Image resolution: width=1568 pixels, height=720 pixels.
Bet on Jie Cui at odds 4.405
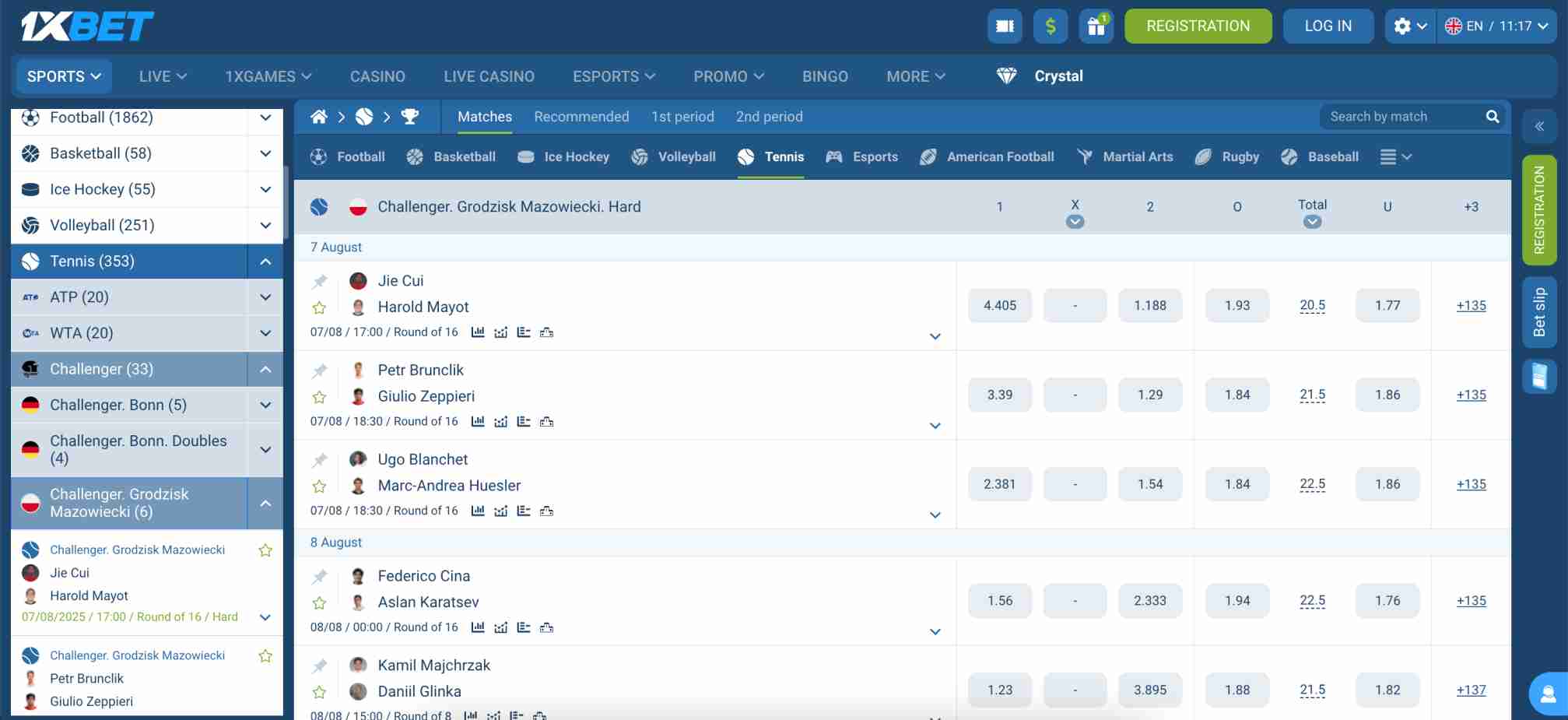pyautogui.click(x=999, y=306)
